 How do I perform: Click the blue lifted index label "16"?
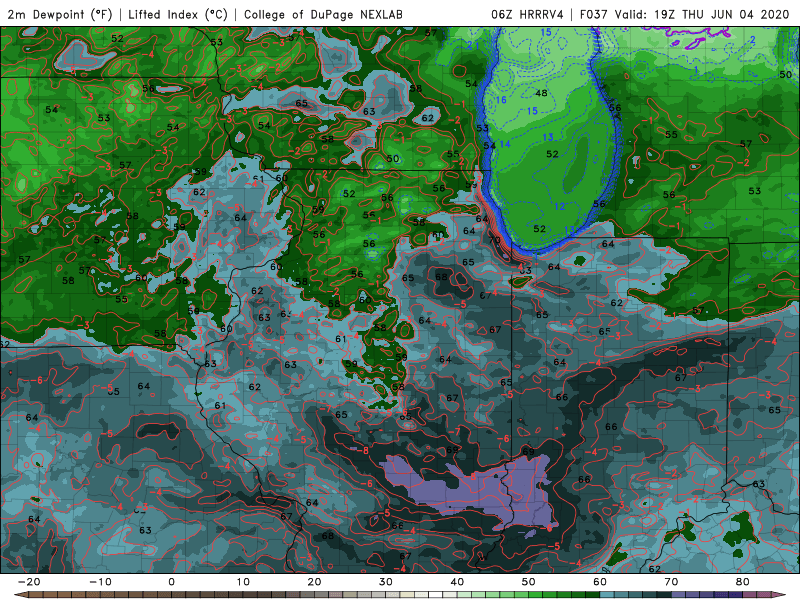[x=501, y=99]
